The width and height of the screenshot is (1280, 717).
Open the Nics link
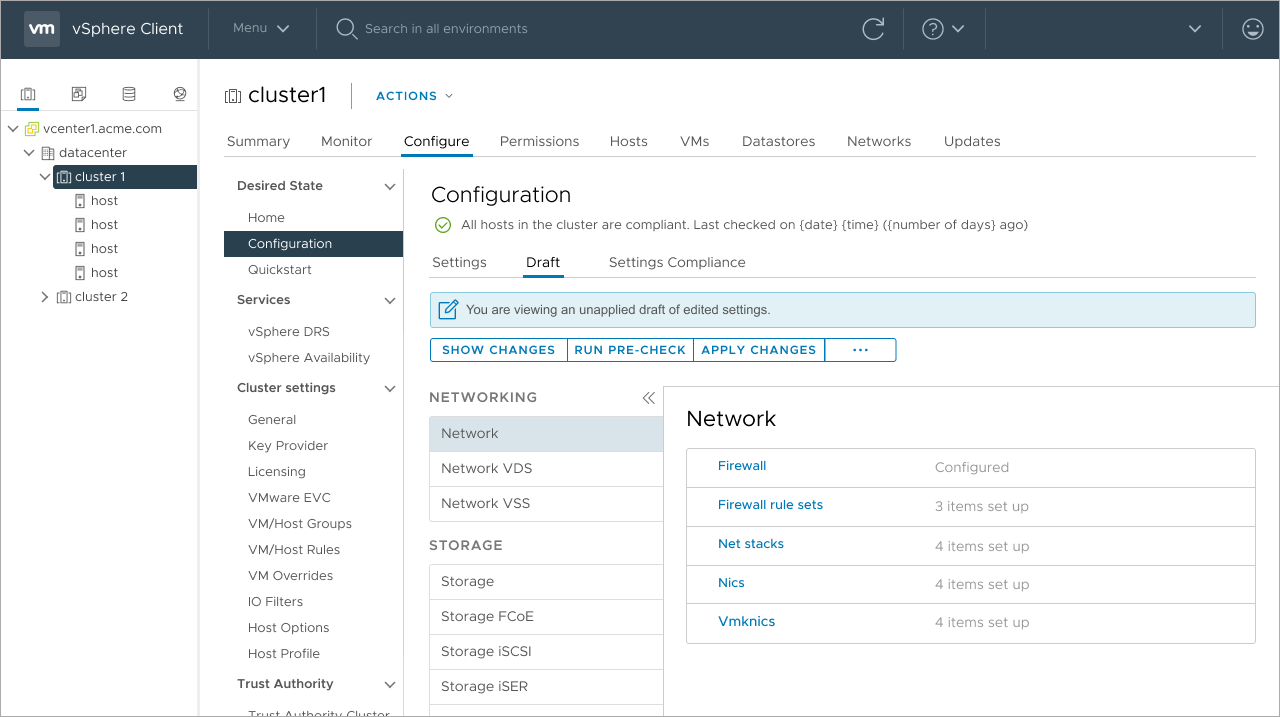pyautogui.click(x=731, y=583)
